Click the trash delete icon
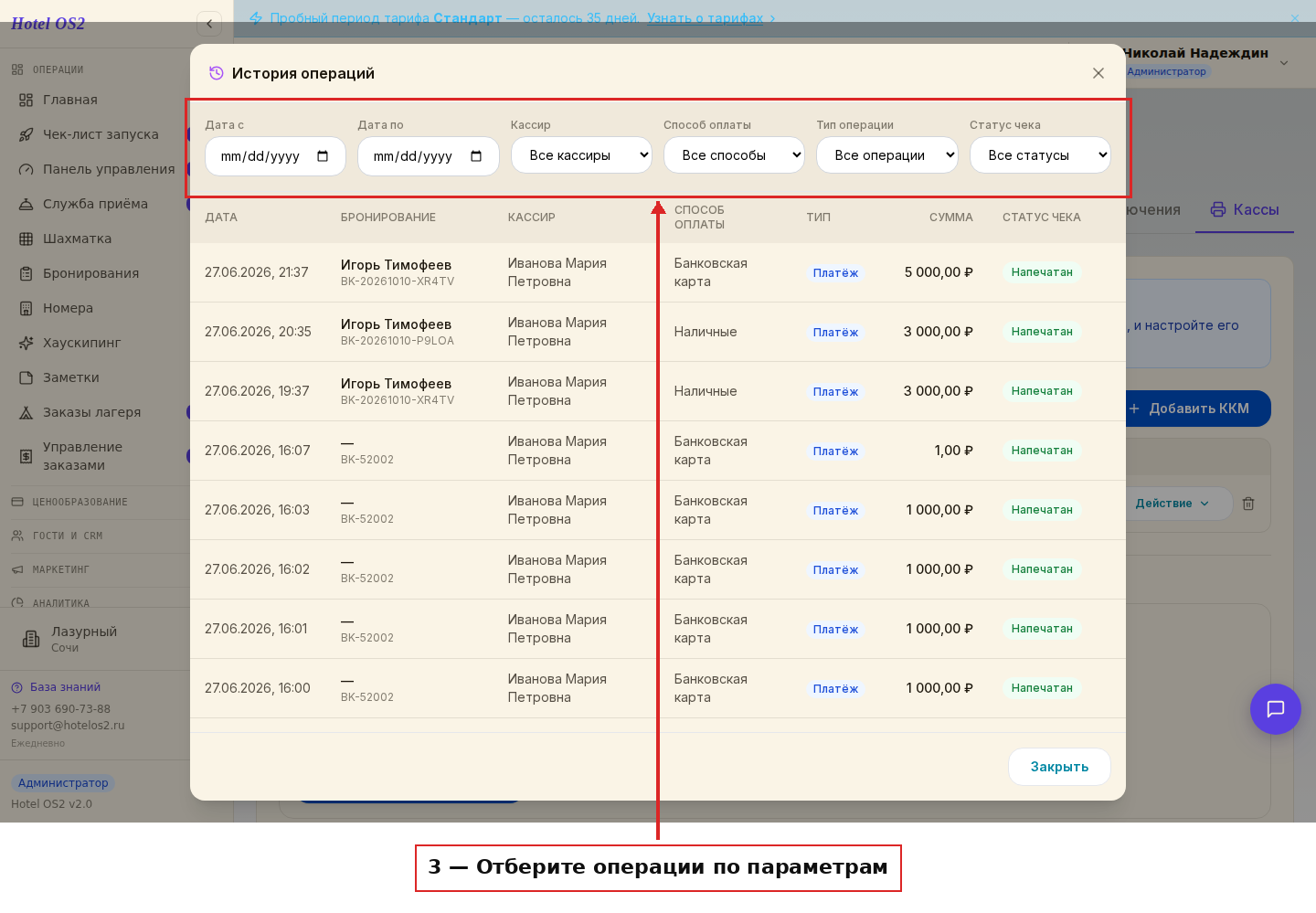The width and height of the screenshot is (1316, 913). [1248, 504]
